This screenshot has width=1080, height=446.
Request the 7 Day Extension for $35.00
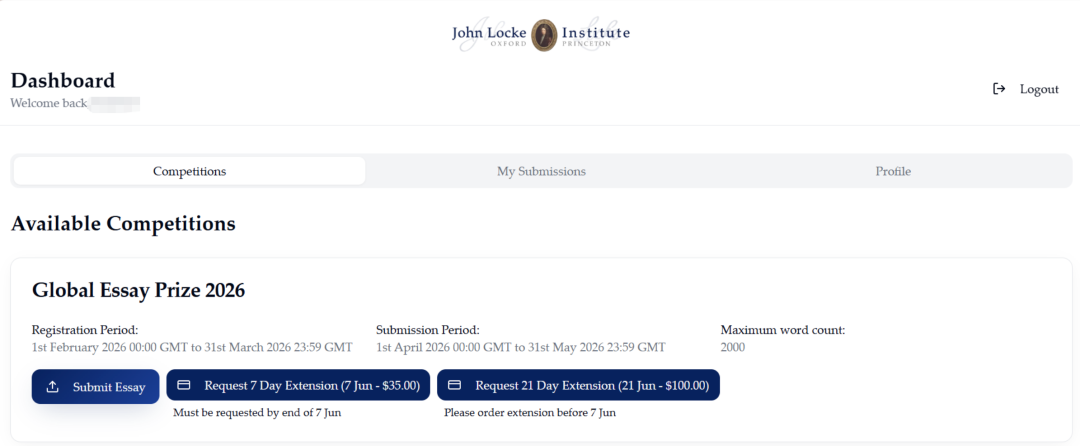298,385
